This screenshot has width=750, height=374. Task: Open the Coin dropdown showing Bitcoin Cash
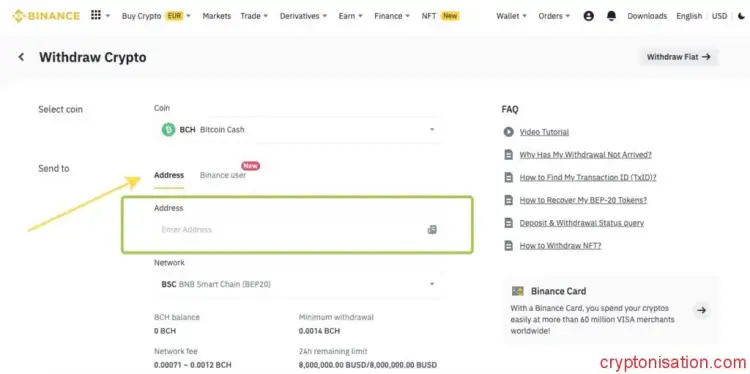click(x=298, y=130)
